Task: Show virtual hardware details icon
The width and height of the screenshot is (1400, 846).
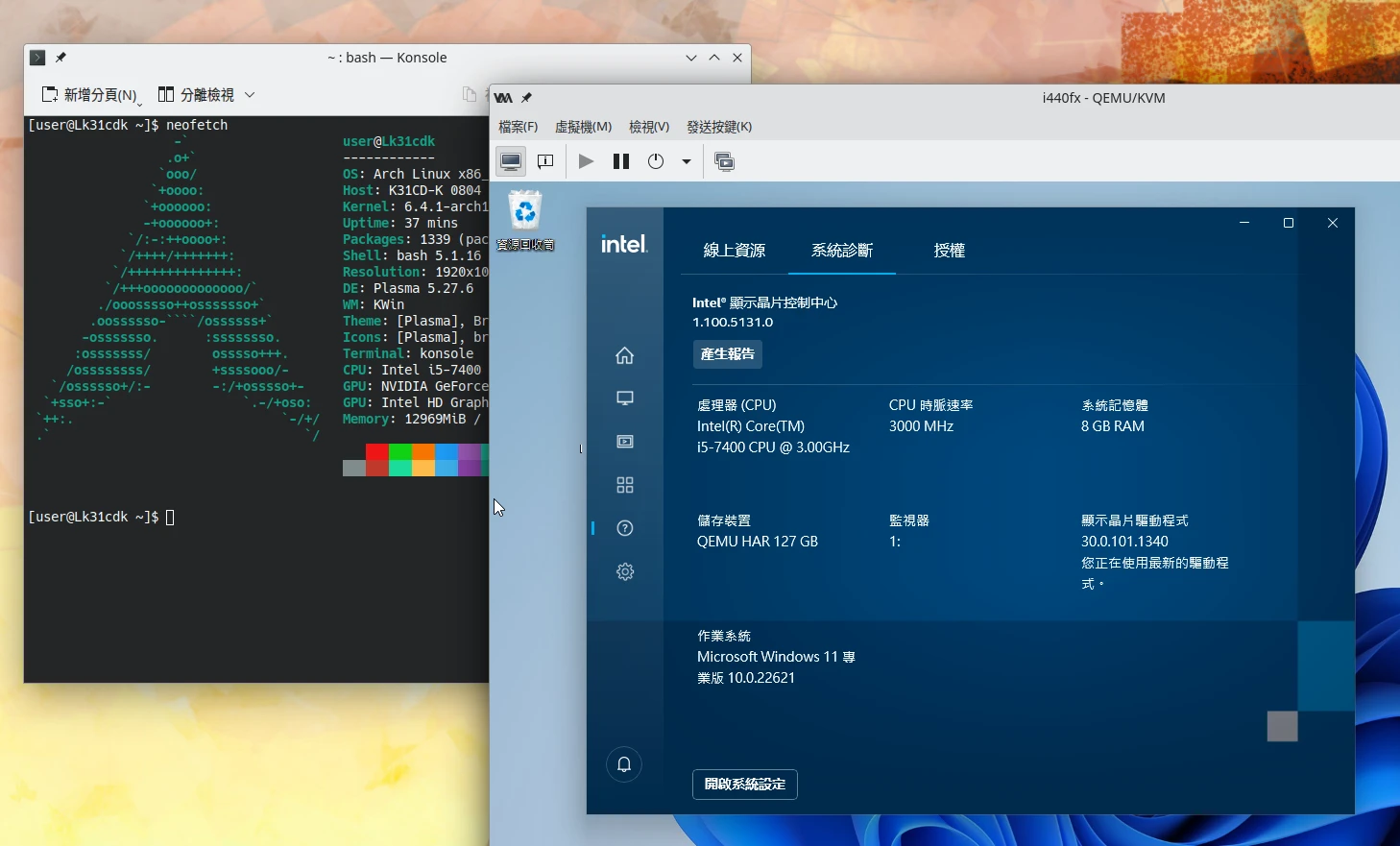Action: click(545, 161)
